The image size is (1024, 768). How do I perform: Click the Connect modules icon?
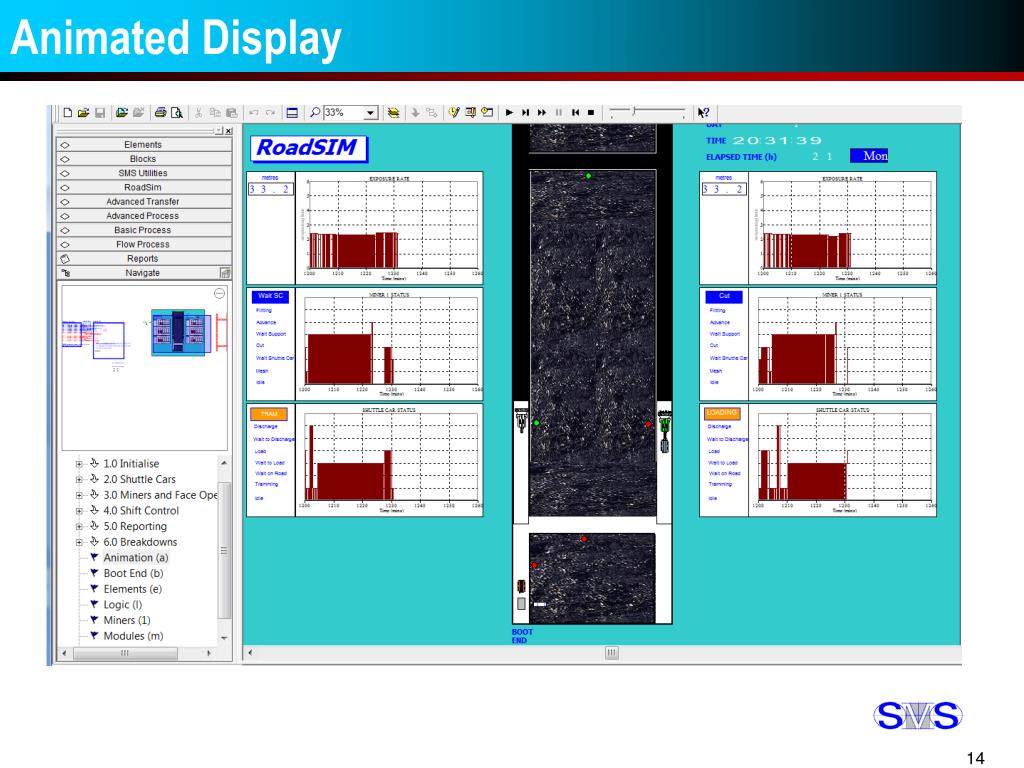pos(432,113)
